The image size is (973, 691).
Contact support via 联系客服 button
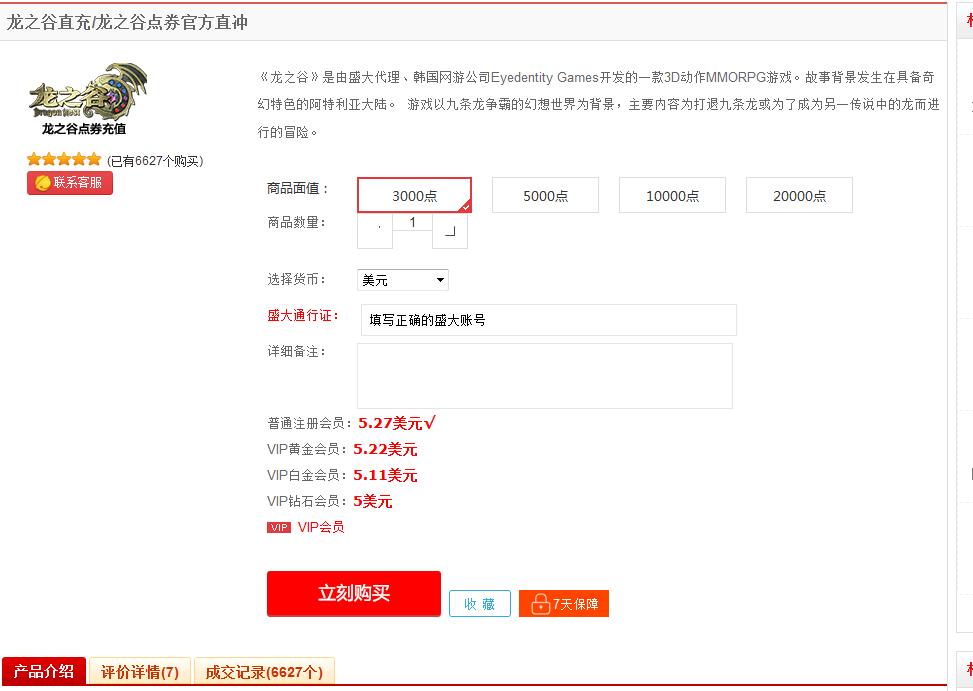pos(70,183)
